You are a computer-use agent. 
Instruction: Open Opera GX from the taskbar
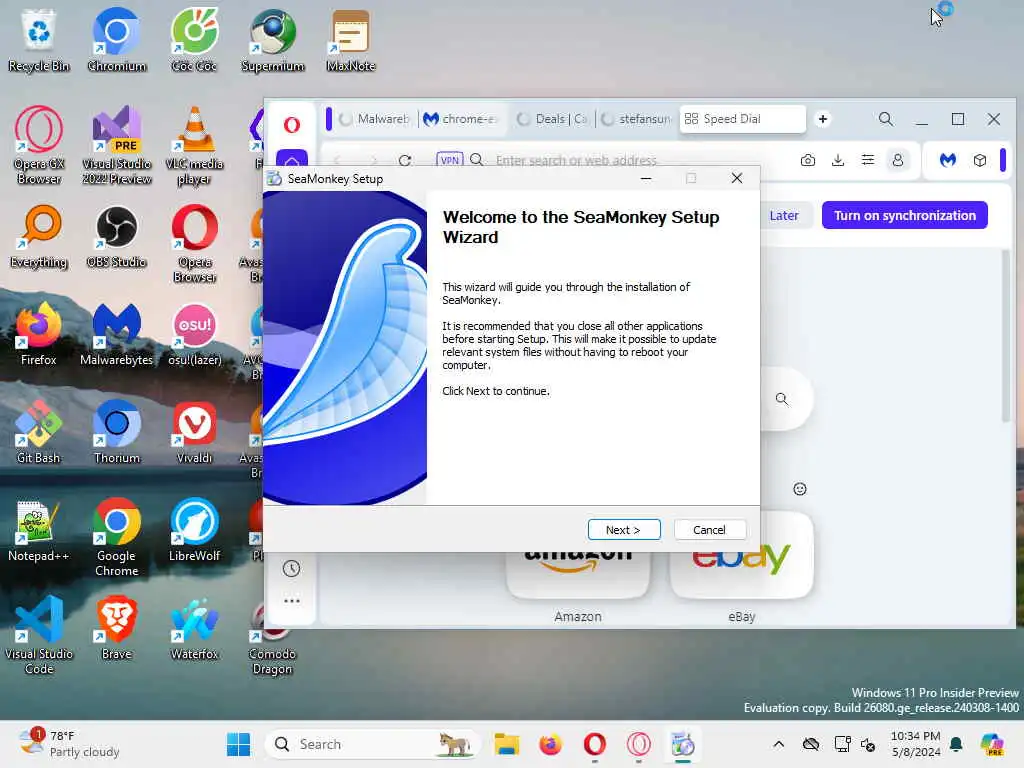[x=639, y=744]
